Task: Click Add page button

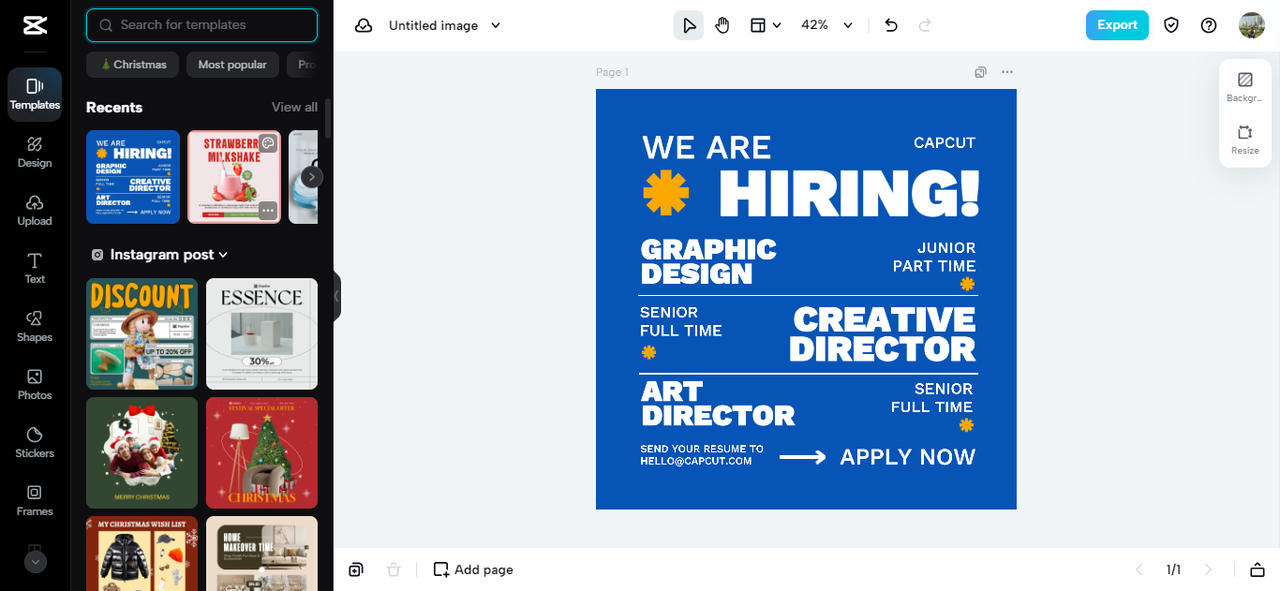Action: tap(473, 570)
